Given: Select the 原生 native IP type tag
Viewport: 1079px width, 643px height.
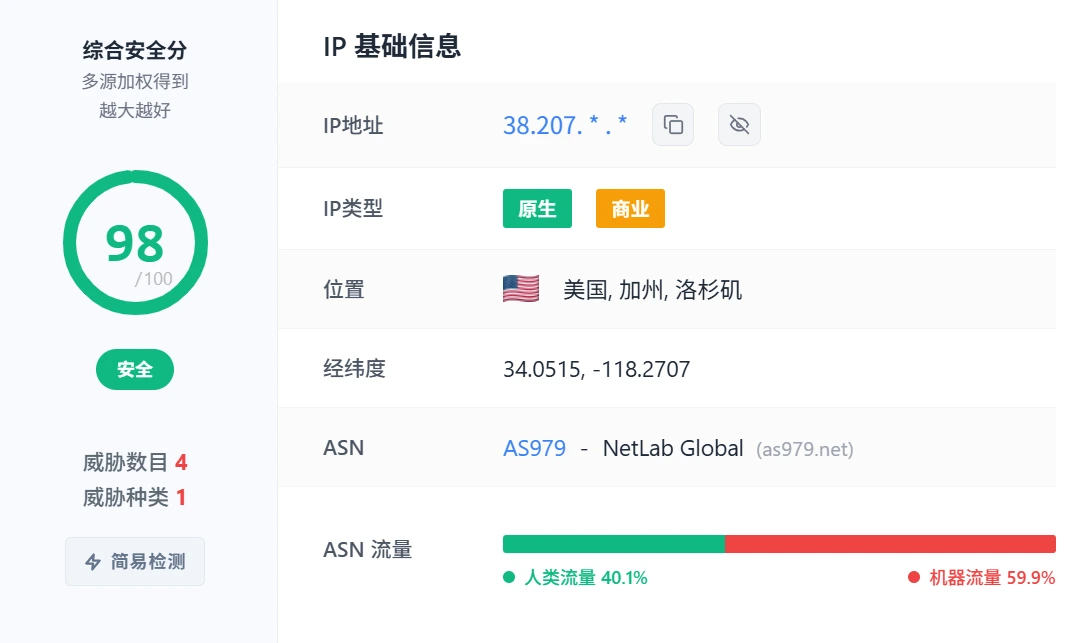Looking at the screenshot, I should [537, 209].
